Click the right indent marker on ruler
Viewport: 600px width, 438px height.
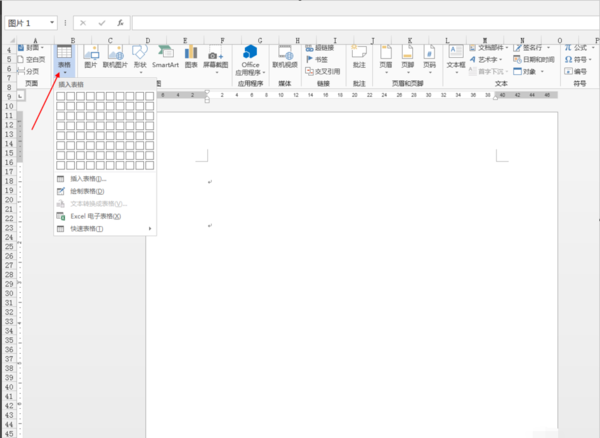coord(496,98)
